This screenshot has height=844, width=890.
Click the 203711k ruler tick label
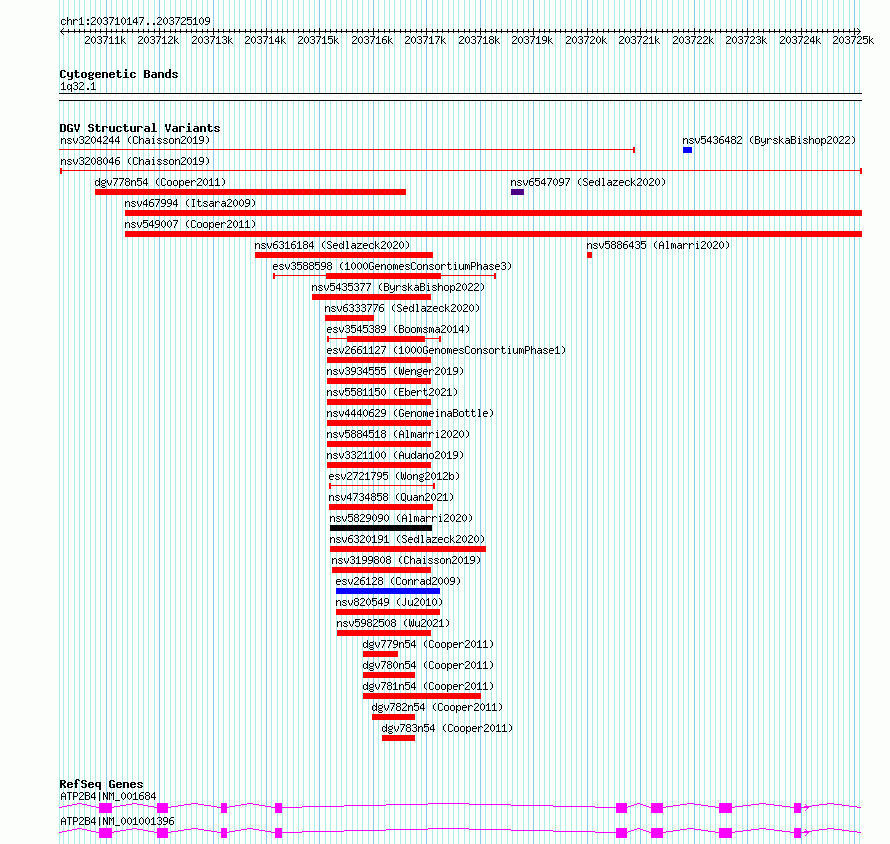pyautogui.click(x=105, y=40)
